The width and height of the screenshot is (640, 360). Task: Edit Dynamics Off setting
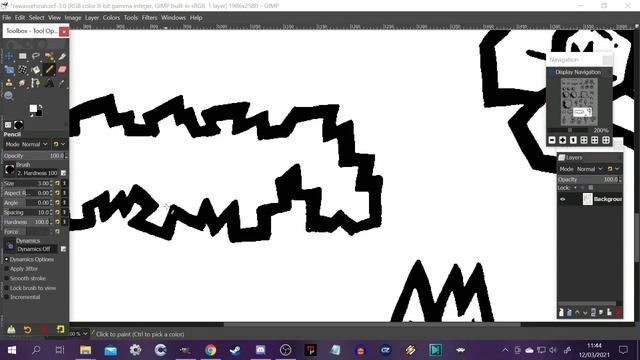coord(63,249)
